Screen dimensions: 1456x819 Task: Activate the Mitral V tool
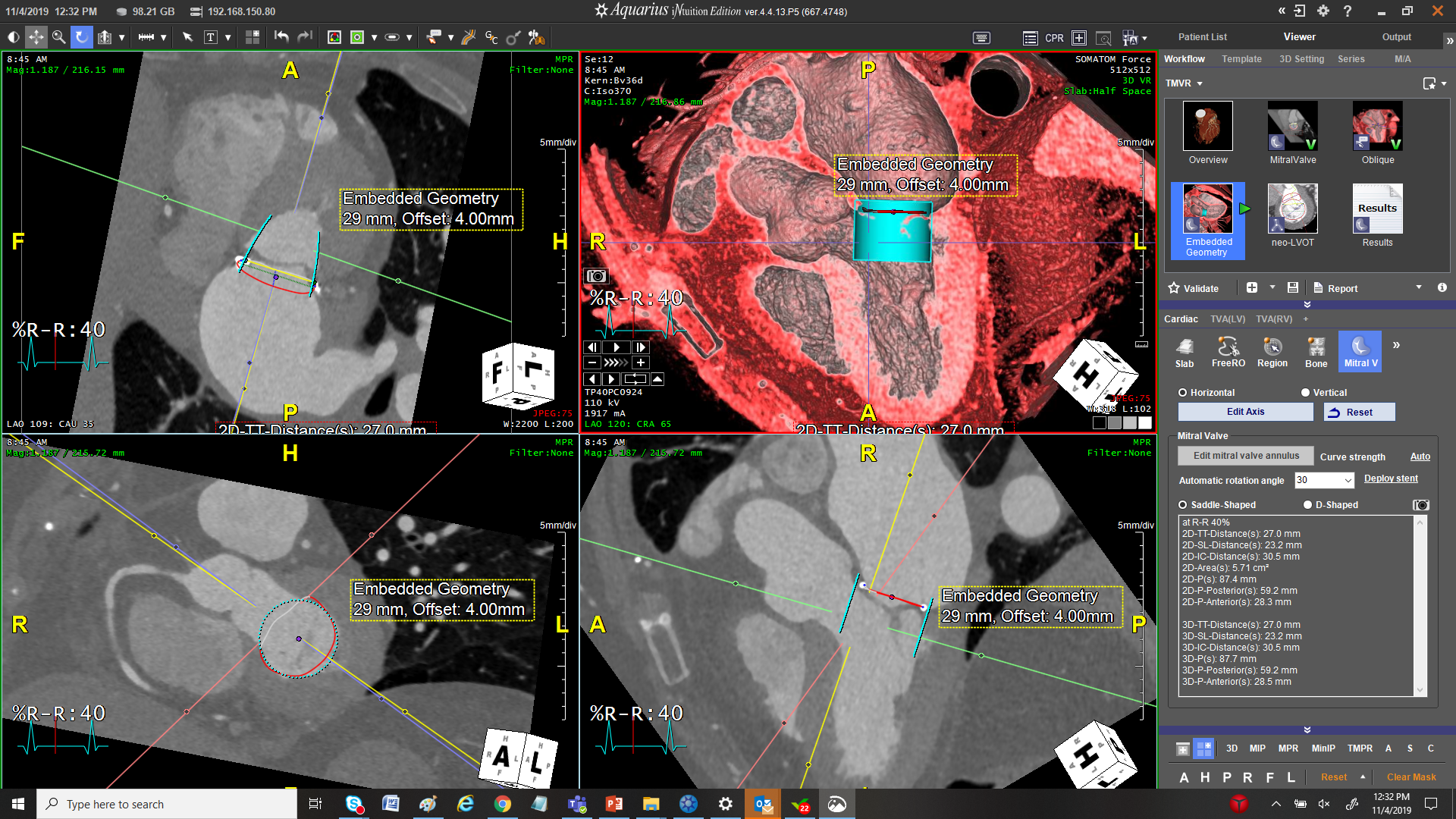pyautogui.click(x=1360, y=351)
